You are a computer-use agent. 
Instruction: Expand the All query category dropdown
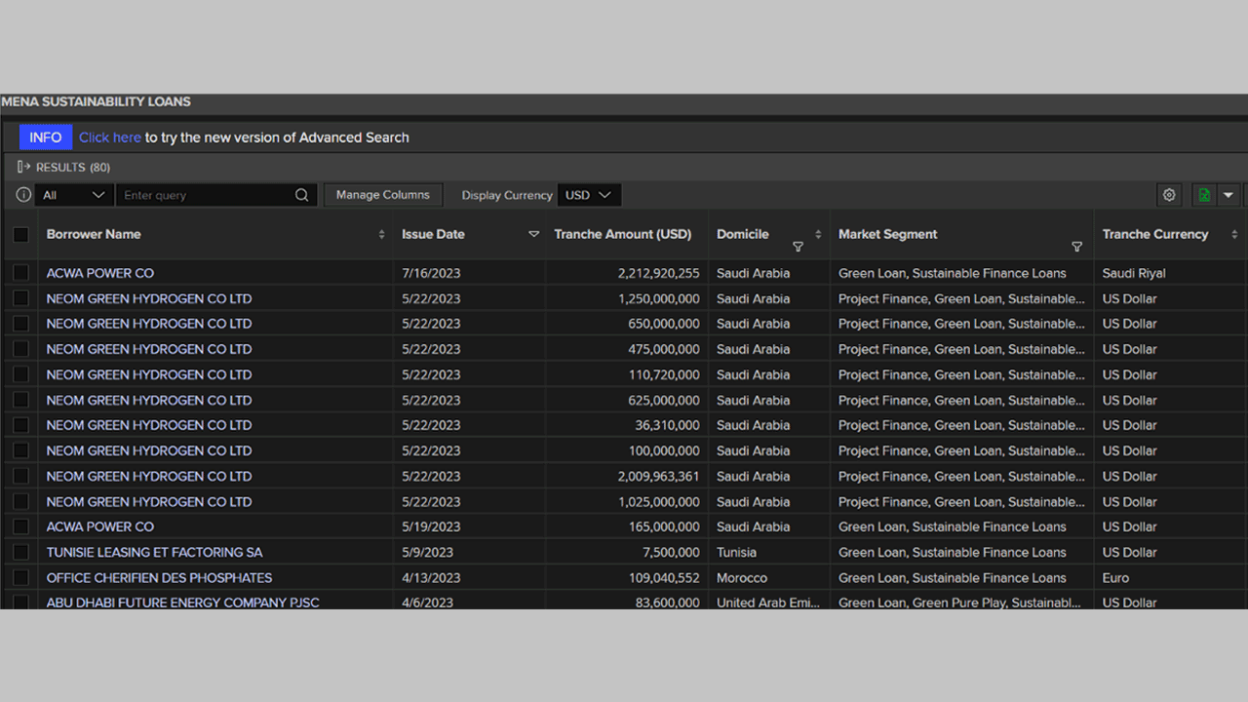tap(73, 194)
